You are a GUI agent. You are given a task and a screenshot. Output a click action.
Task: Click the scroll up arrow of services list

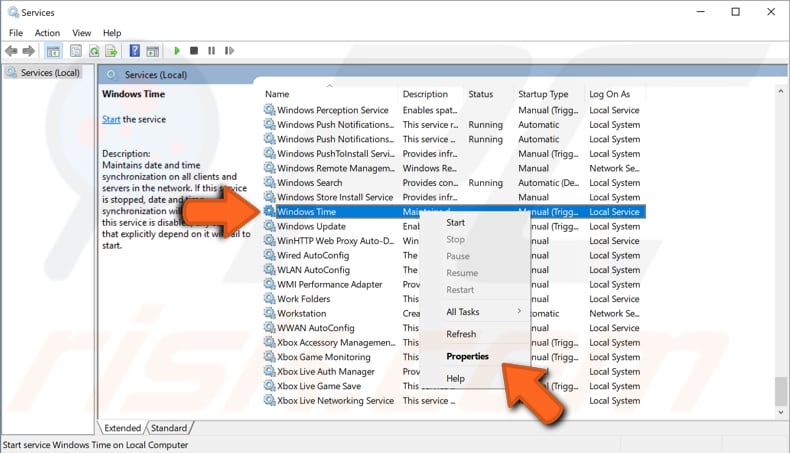(x=780, y=91)
